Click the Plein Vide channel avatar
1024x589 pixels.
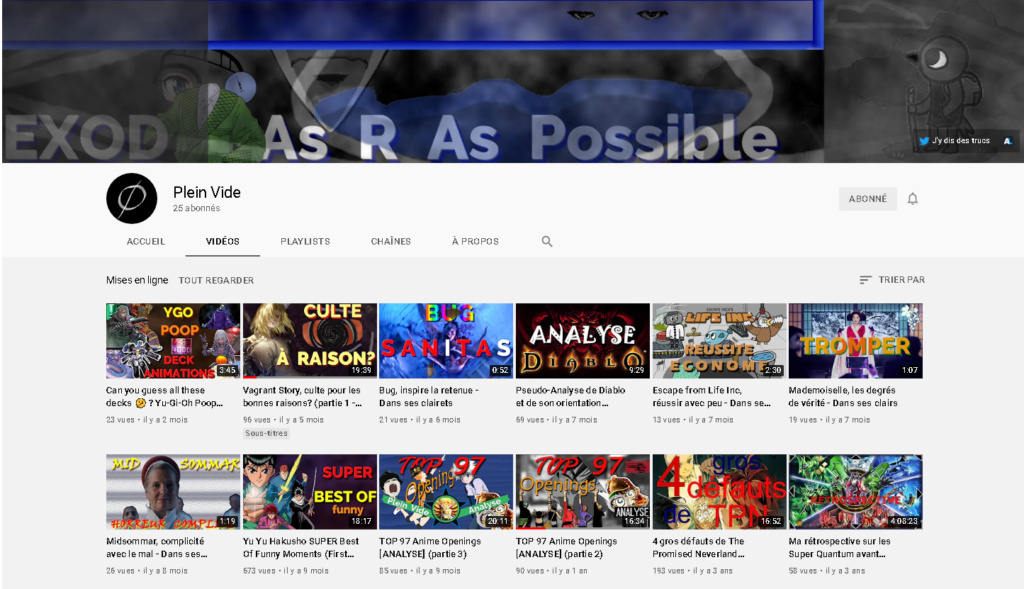coord(132,199)
